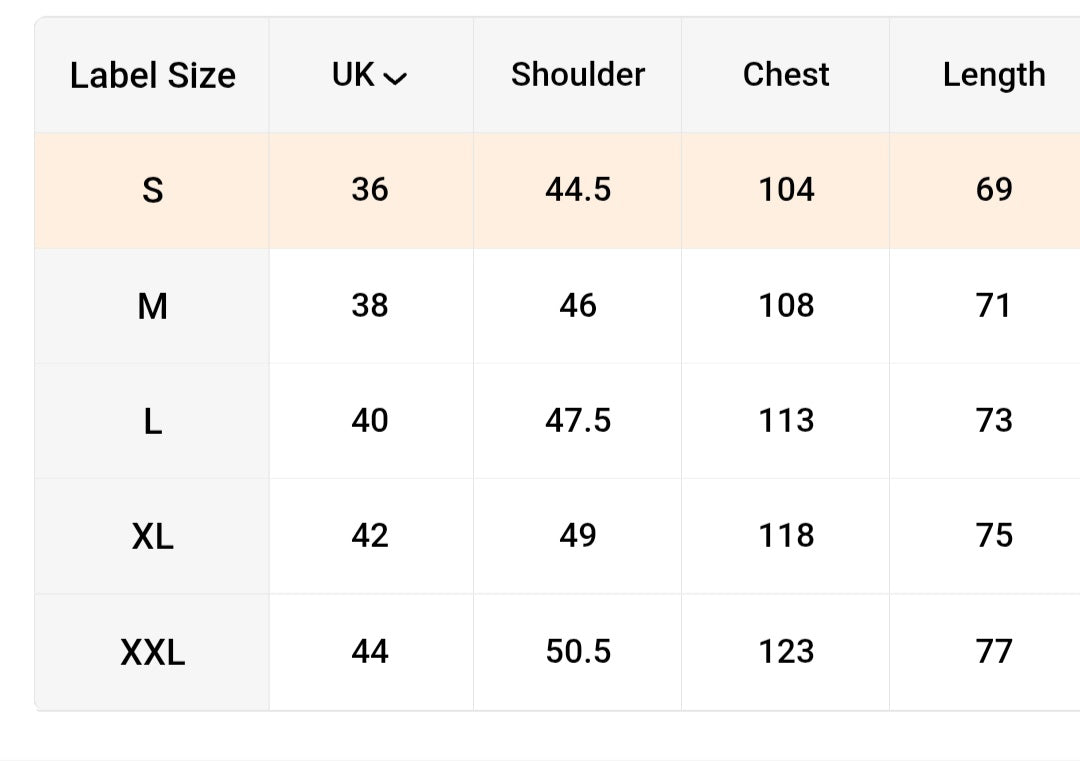Select the XL size row label
The height and width of the screenshot is (761, 1080).
pyautogui.click(x=152, y=536)
